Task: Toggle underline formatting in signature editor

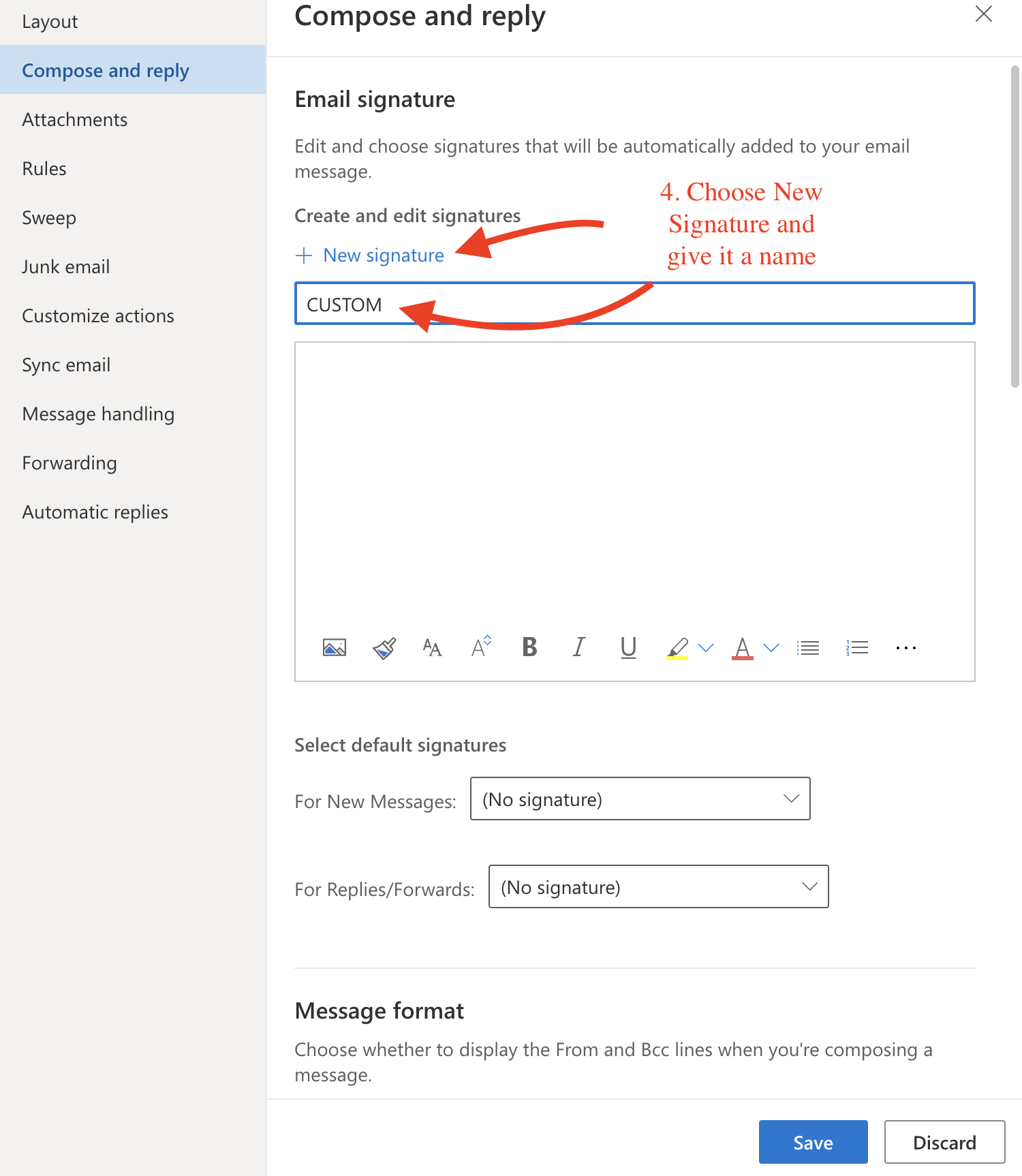Action: (628, 647)
